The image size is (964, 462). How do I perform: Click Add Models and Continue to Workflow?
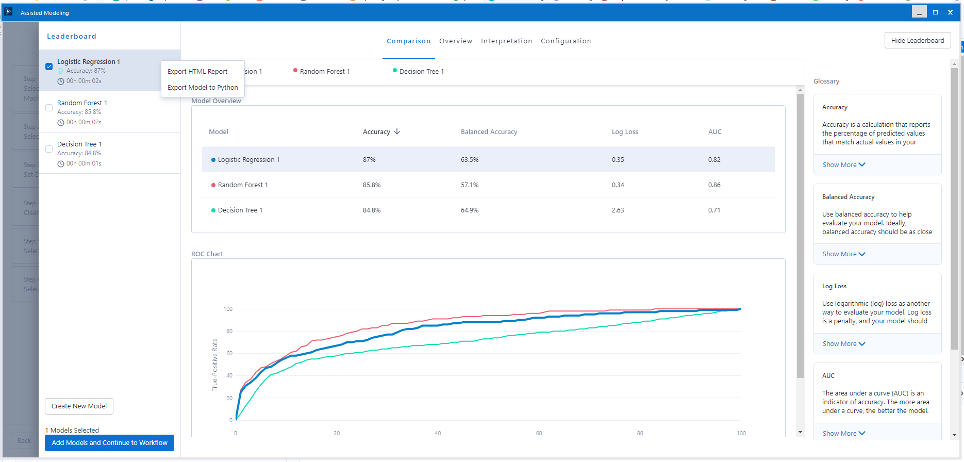109,443
